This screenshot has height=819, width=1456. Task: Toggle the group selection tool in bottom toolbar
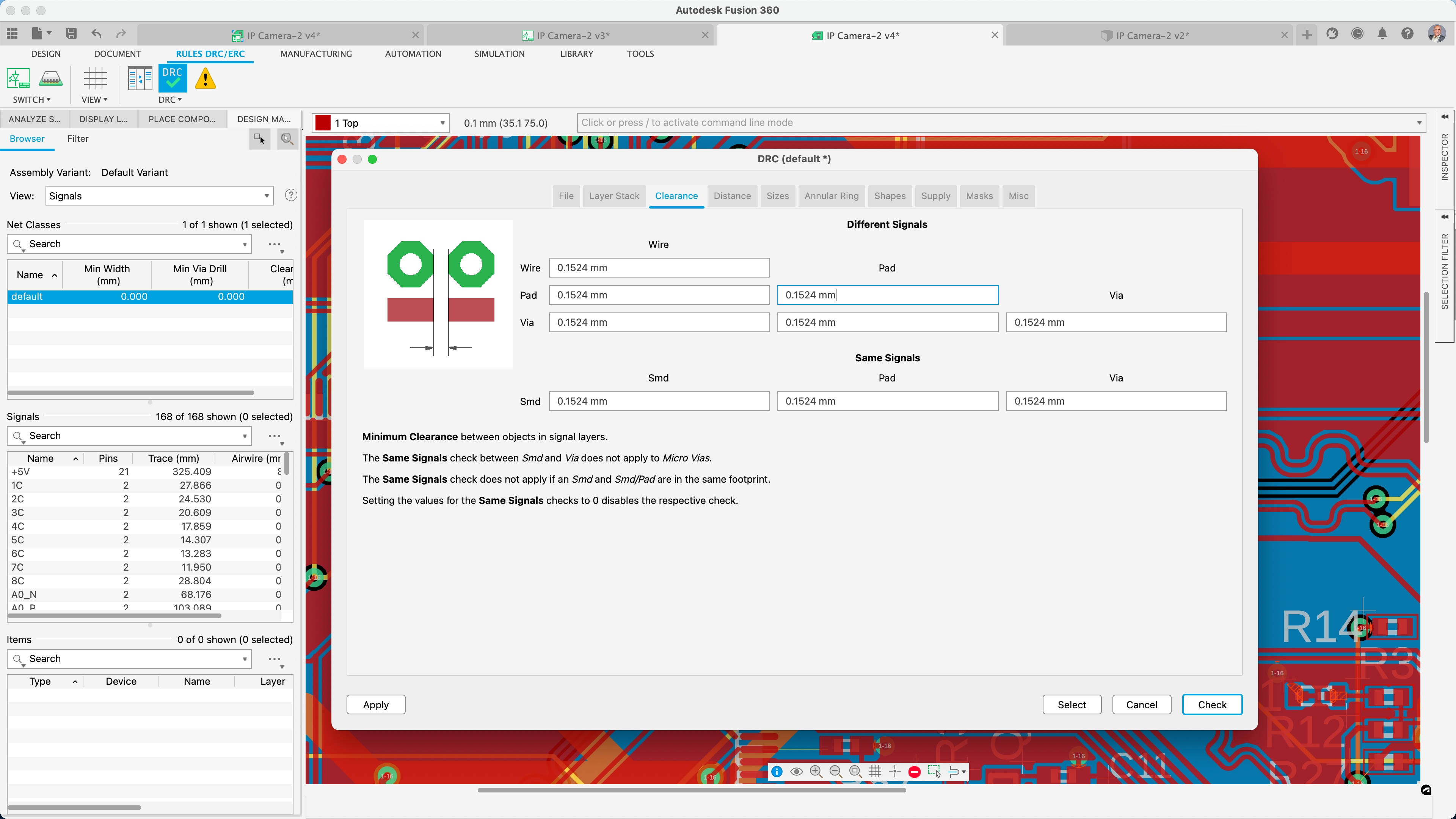(934, 772)
